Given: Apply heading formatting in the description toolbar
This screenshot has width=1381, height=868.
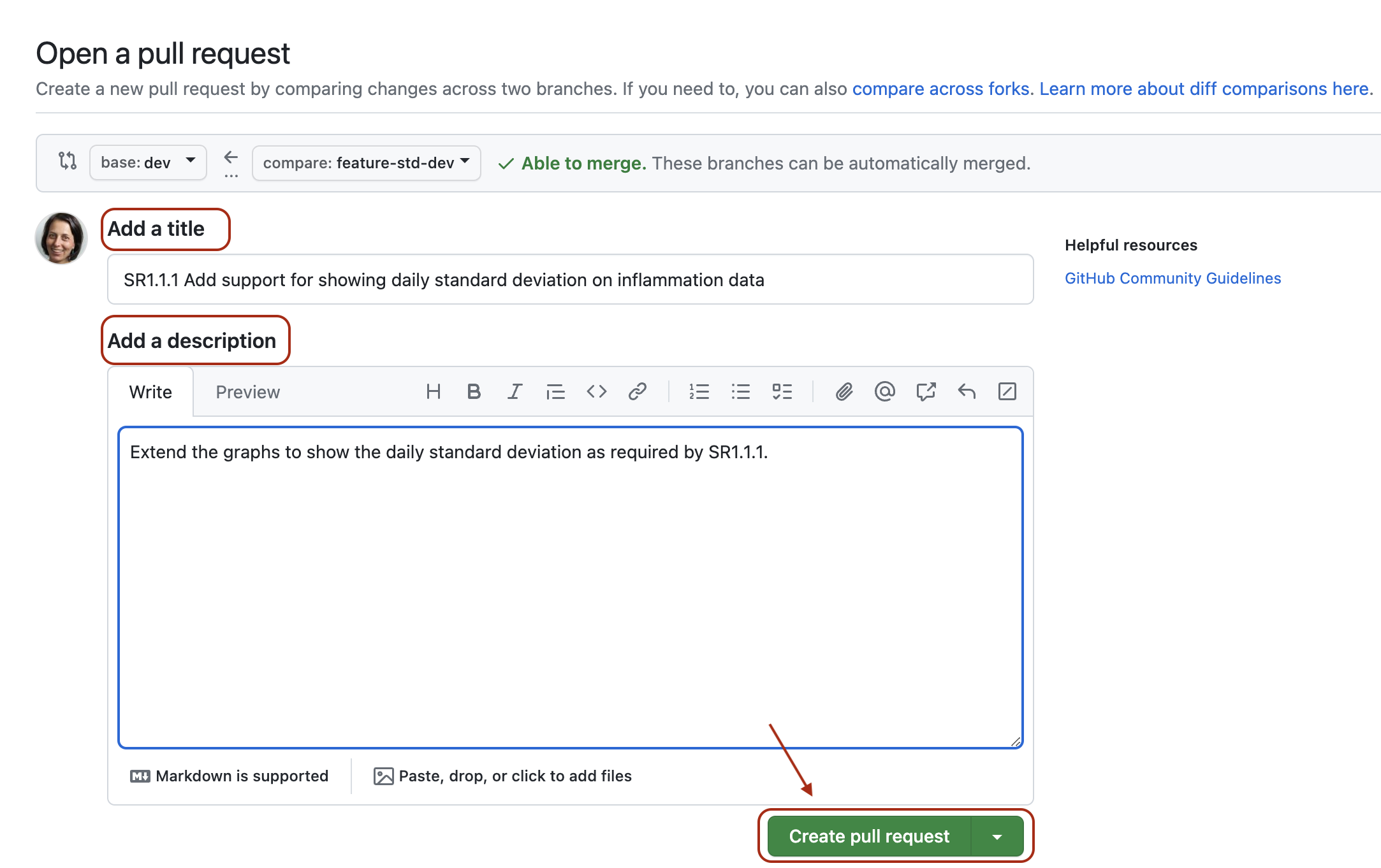Looking at the screenshot, I should [434, 391].
